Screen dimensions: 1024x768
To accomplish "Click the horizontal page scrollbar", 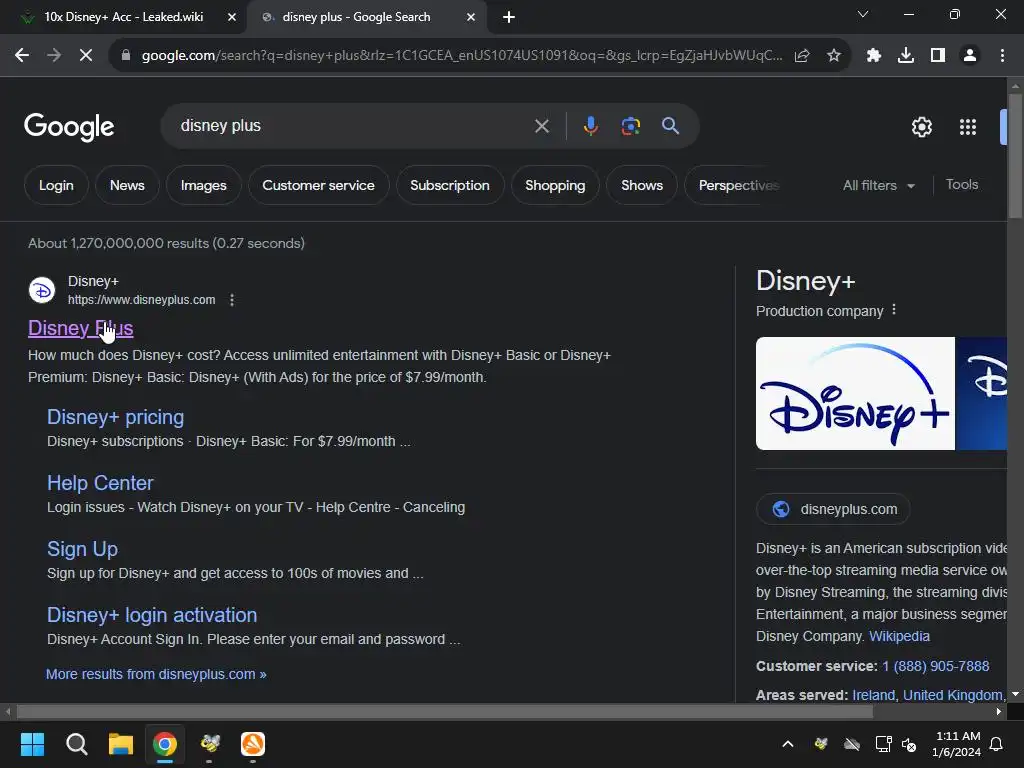I will pyautogui.click(x=444, y=712).
